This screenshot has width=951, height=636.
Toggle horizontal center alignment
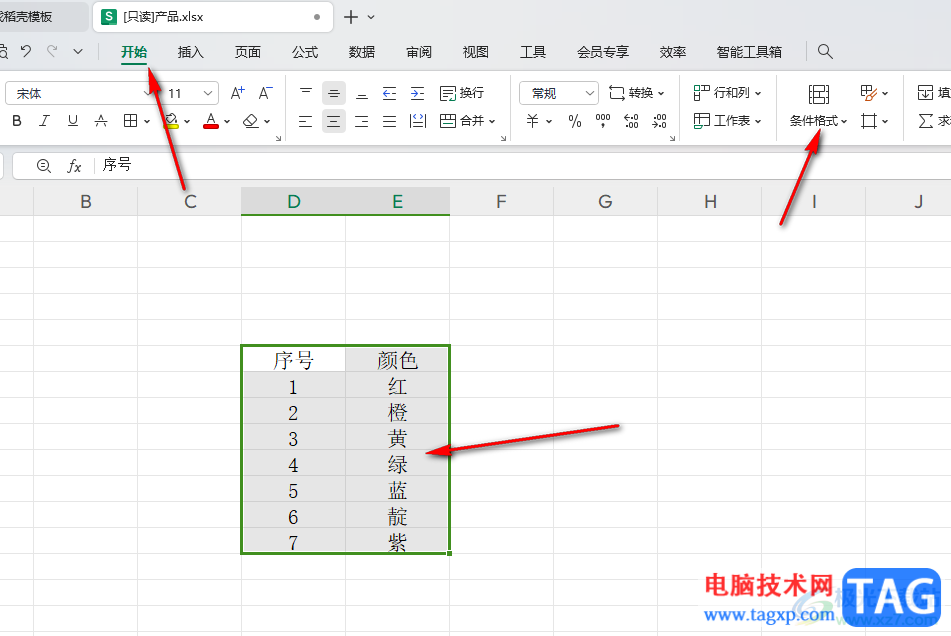point(334,121)
